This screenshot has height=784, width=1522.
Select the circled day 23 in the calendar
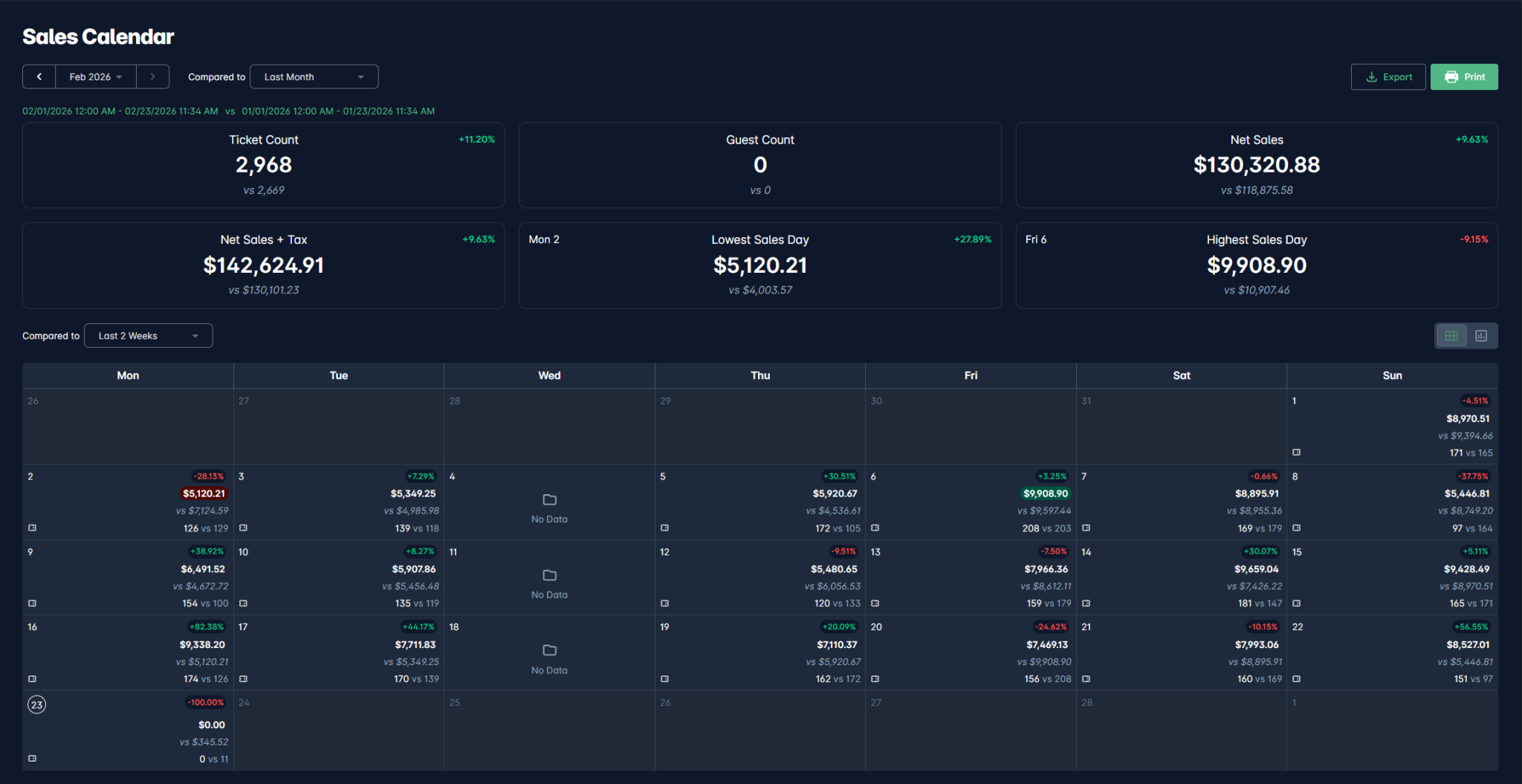36,704
